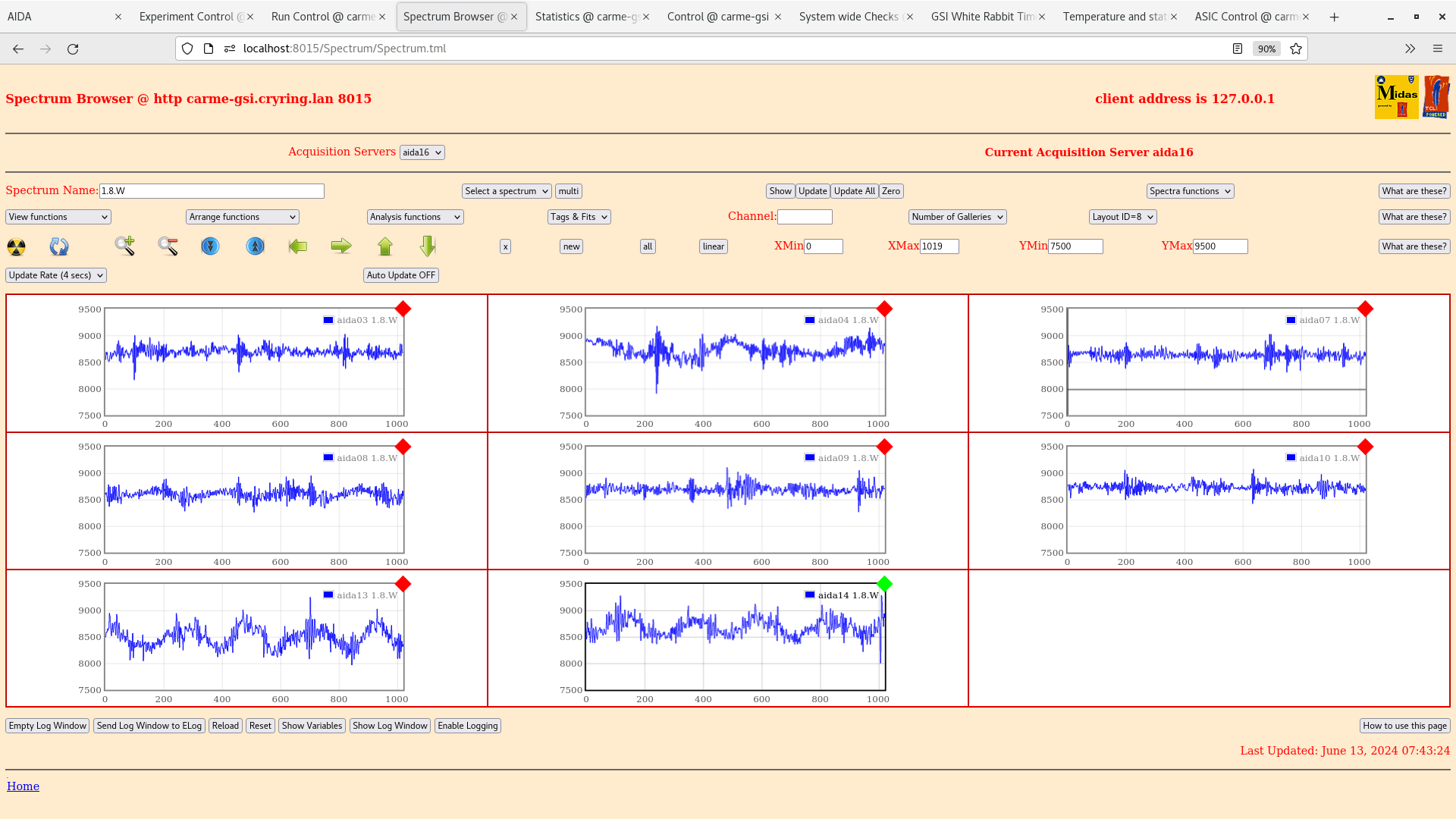Click the refresh/sync circular arrow icon
Image resolution: width=1456 pixels, height=819 pixels.
point(59,246)
